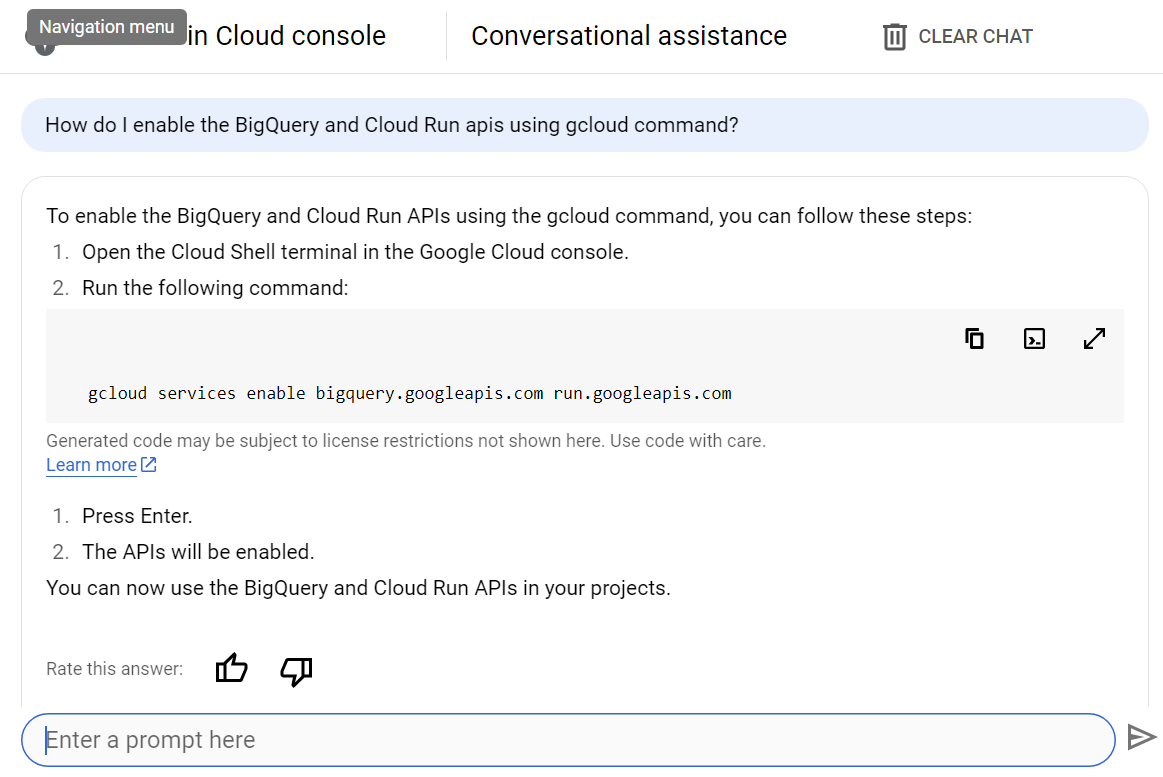Click the Conversational assistance heading

(x=629, y=36)
